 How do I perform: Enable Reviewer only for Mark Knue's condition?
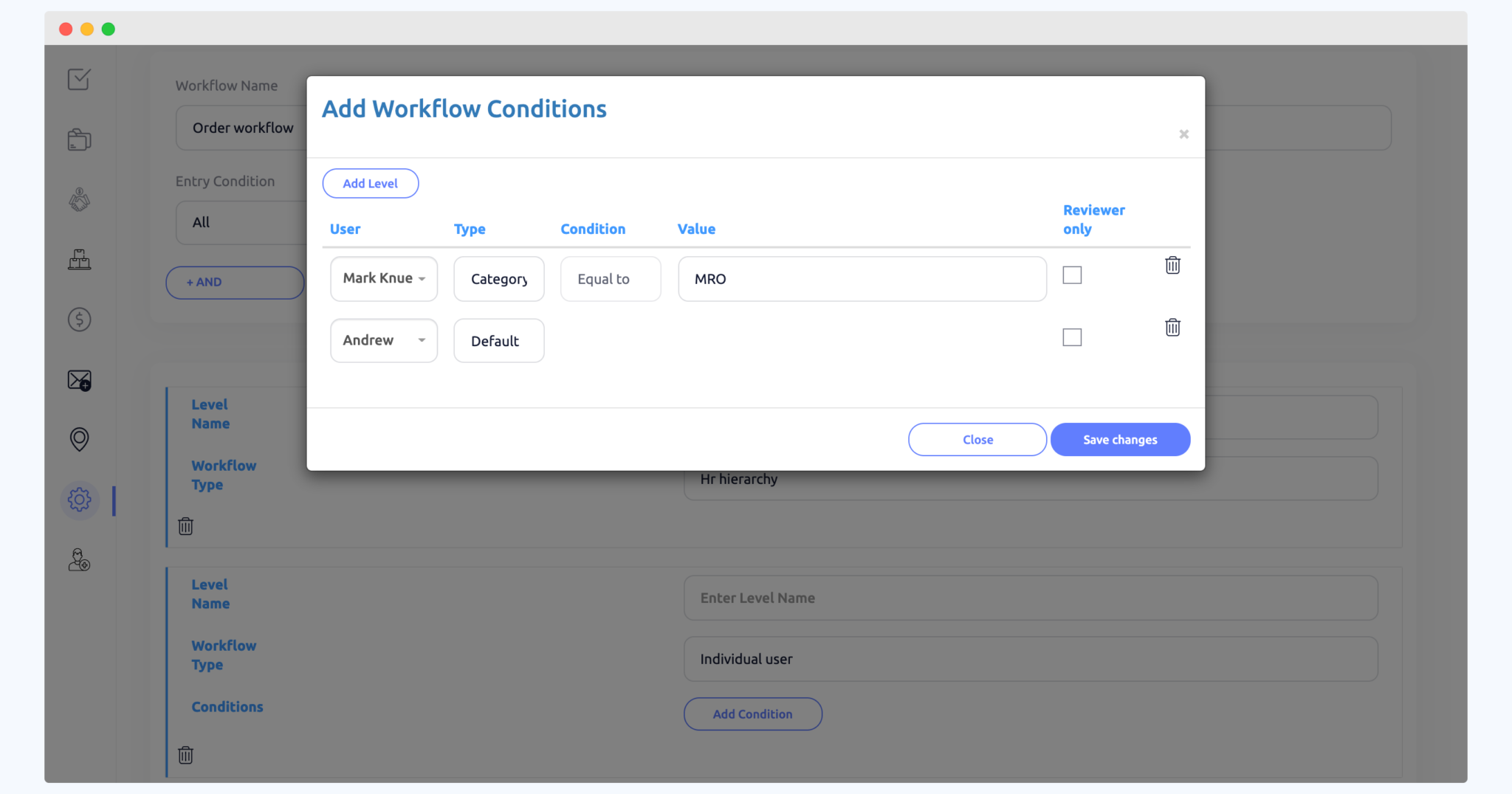point(1072,275)
